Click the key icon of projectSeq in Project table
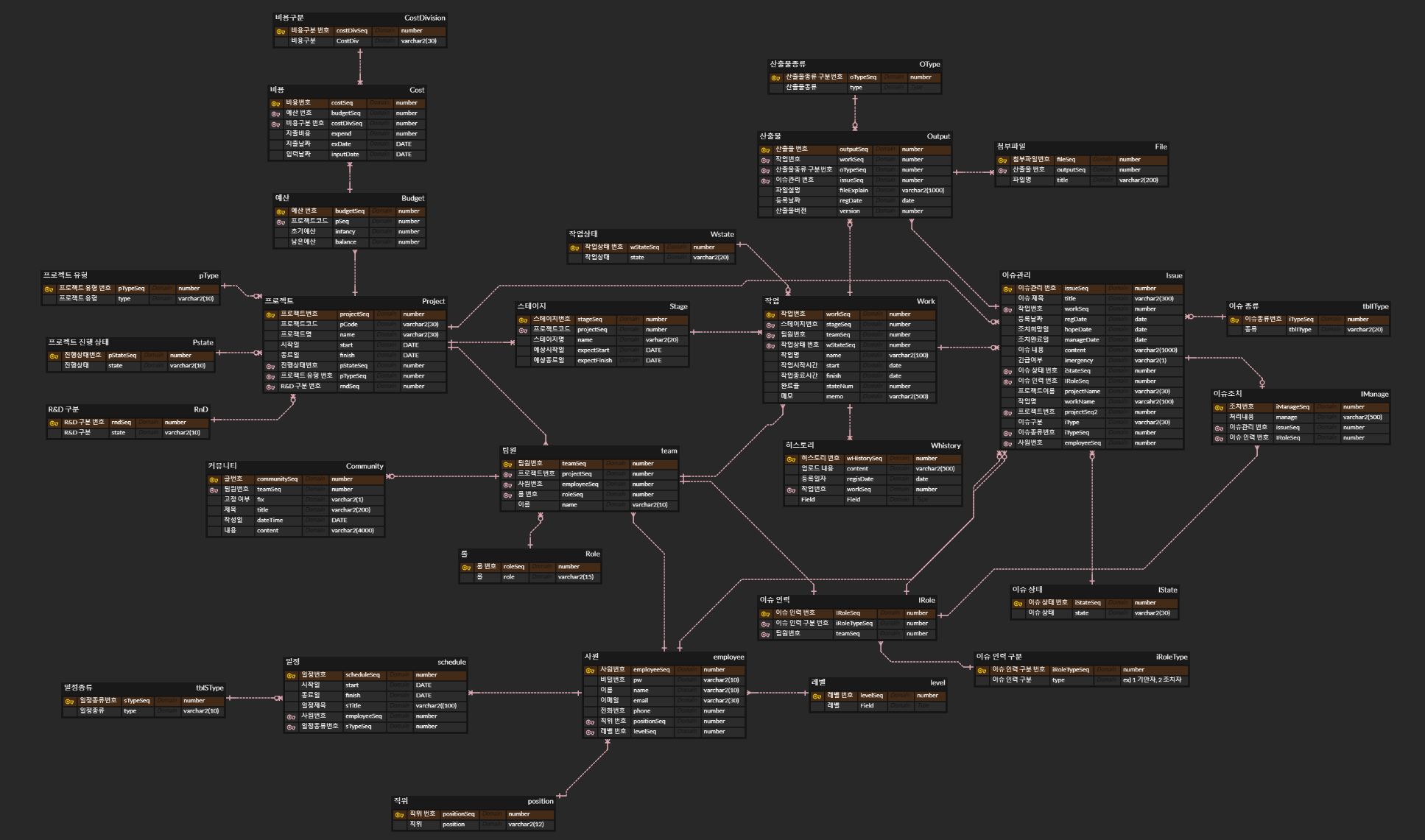1425x840 pixels. 270,314
